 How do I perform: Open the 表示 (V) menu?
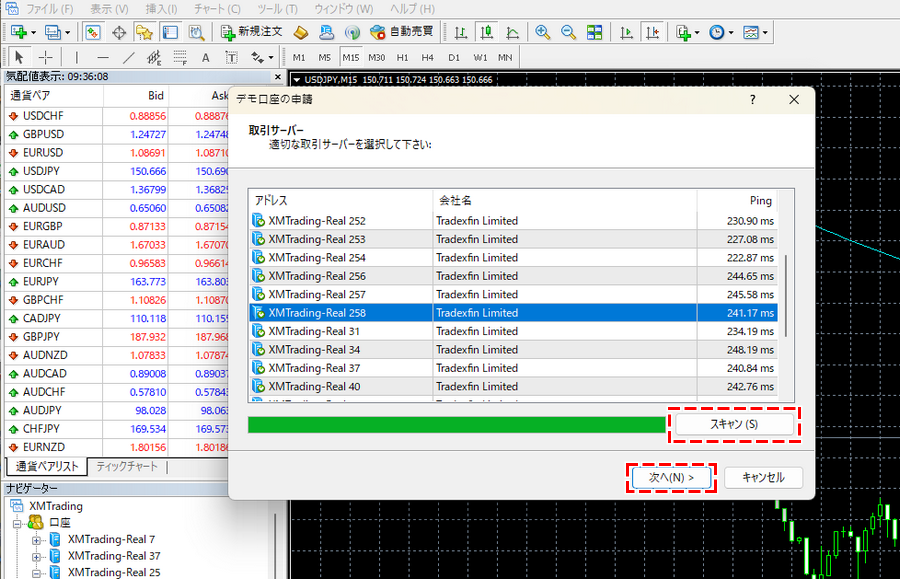(x=109, y=9)
